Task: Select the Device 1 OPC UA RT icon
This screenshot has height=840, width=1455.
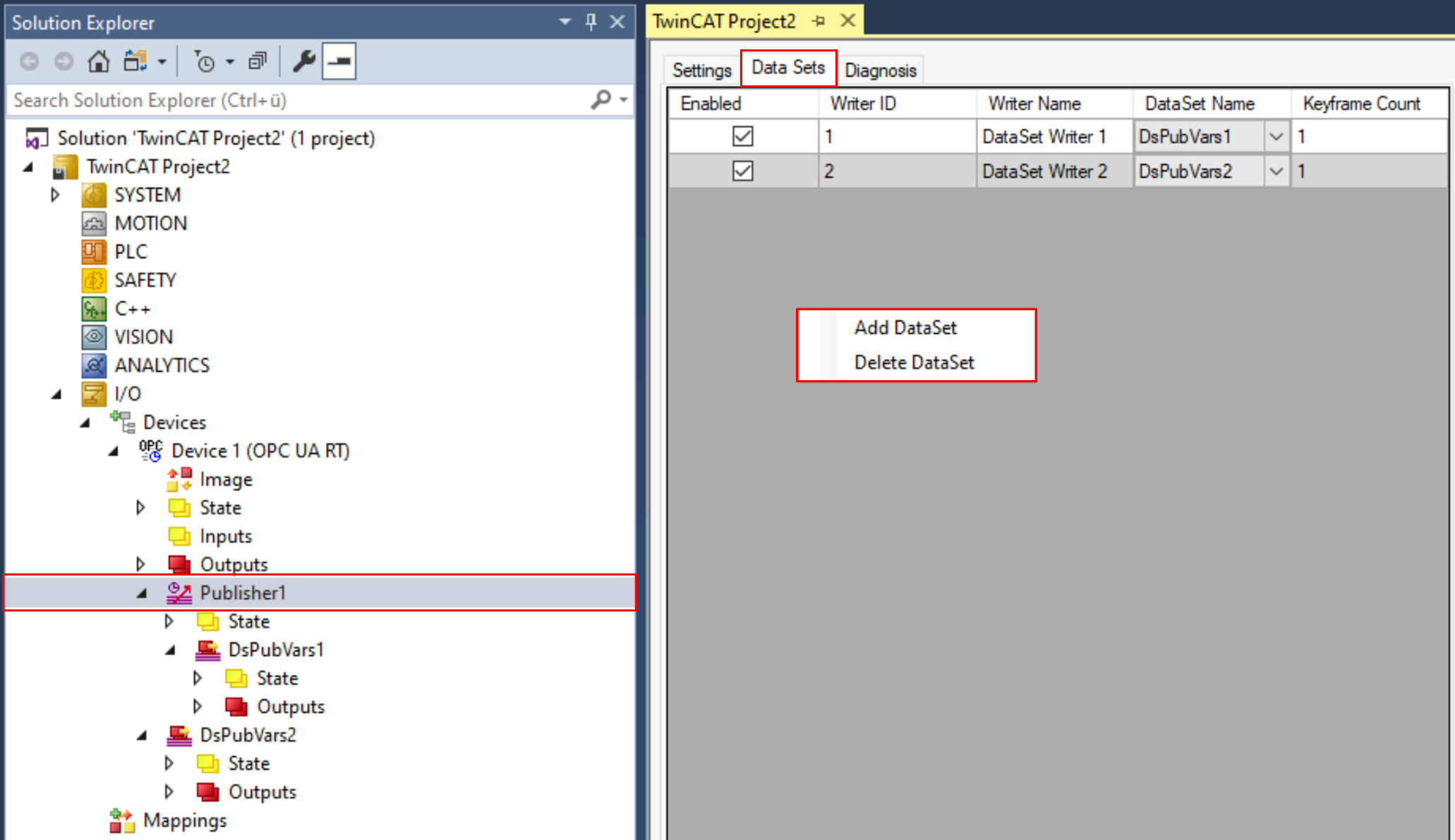Action: (x=151, y=451)
